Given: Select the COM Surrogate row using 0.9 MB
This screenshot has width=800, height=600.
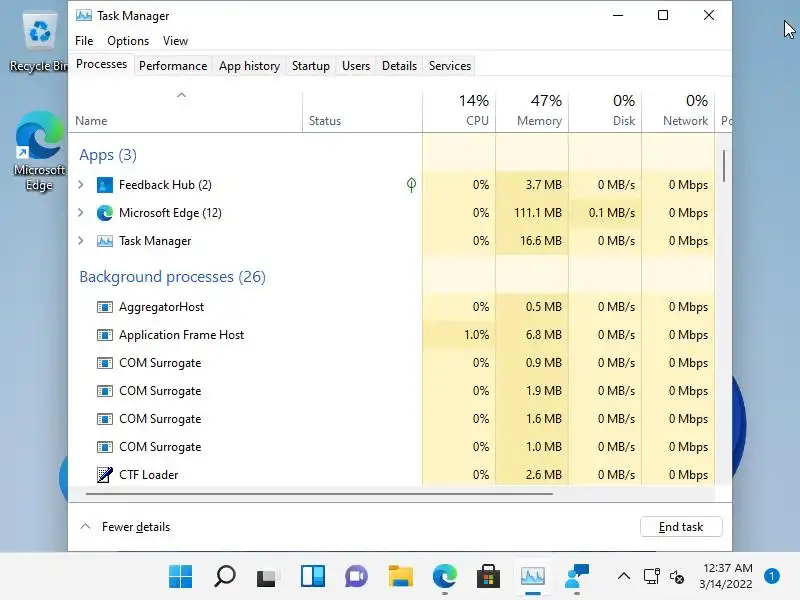Looking at the screenshot, I should coord(391,363).
